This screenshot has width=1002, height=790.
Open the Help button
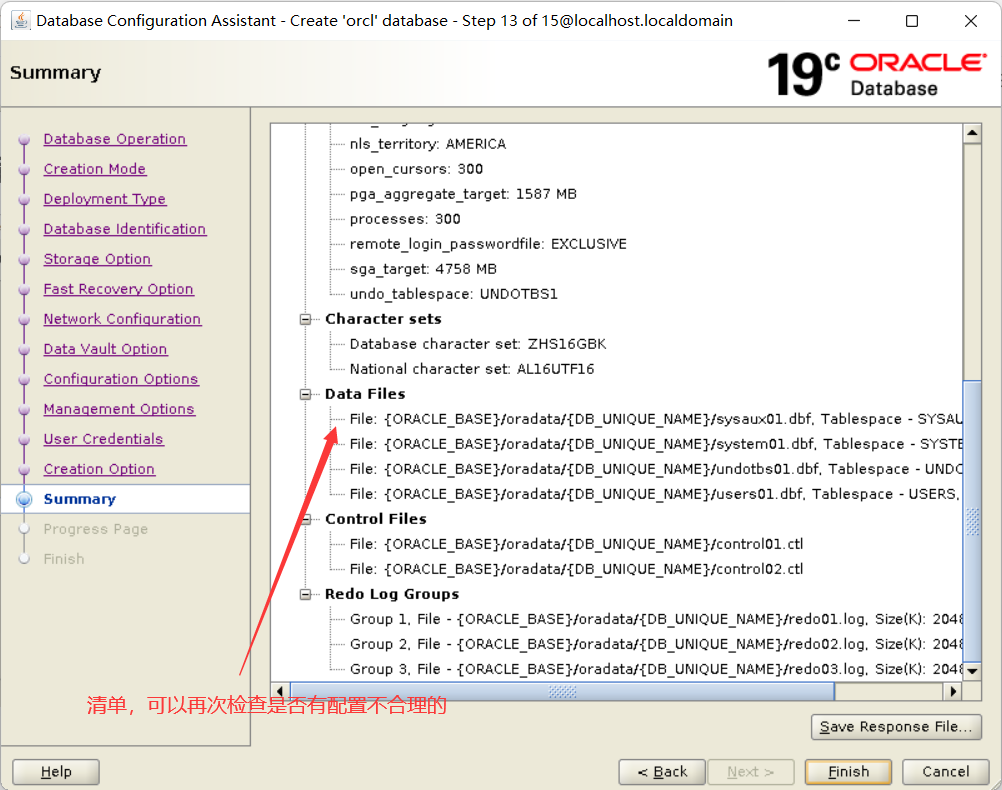pyautogui.click(x=56, y=771)
